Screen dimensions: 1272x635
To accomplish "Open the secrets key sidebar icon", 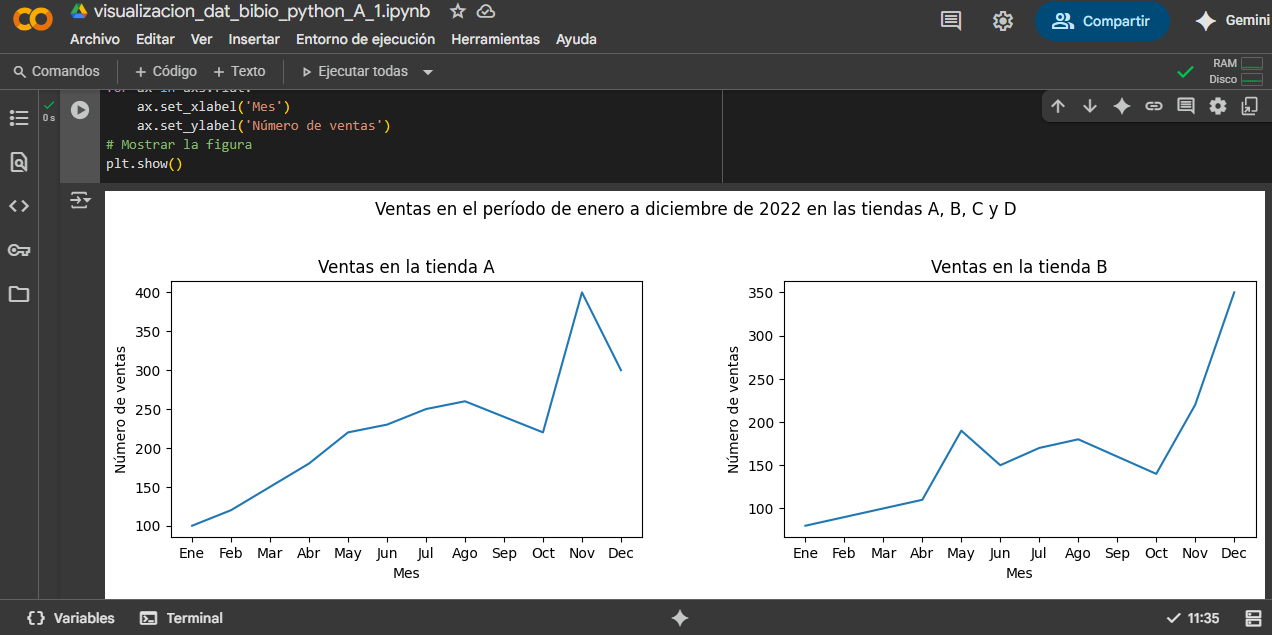I will (x=19, y=250).
